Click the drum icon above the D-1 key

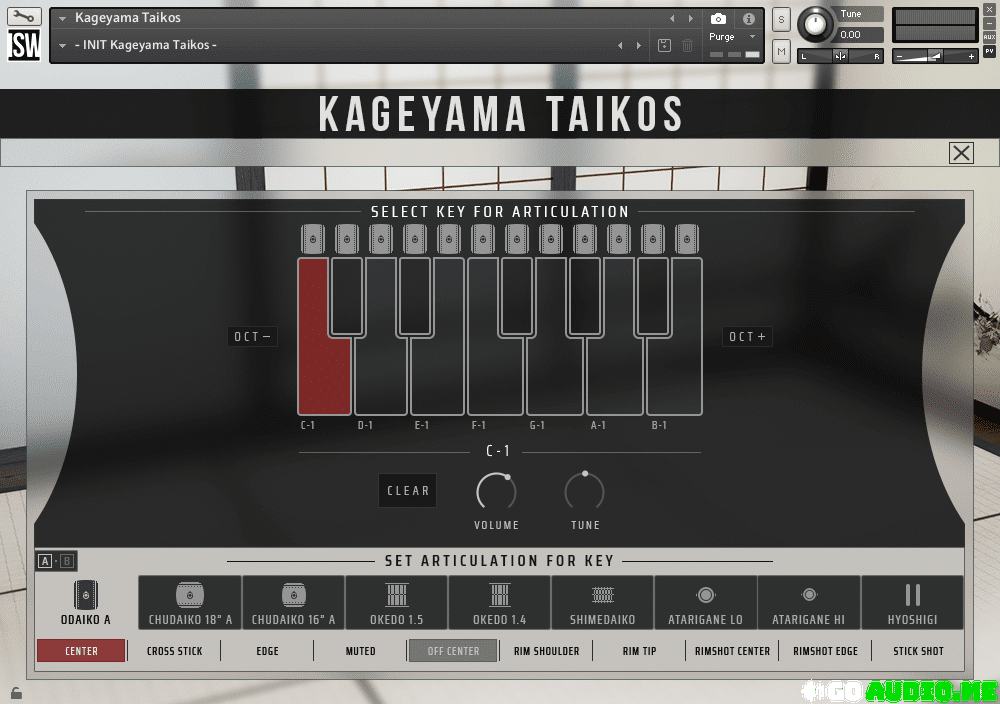(381, 239)
